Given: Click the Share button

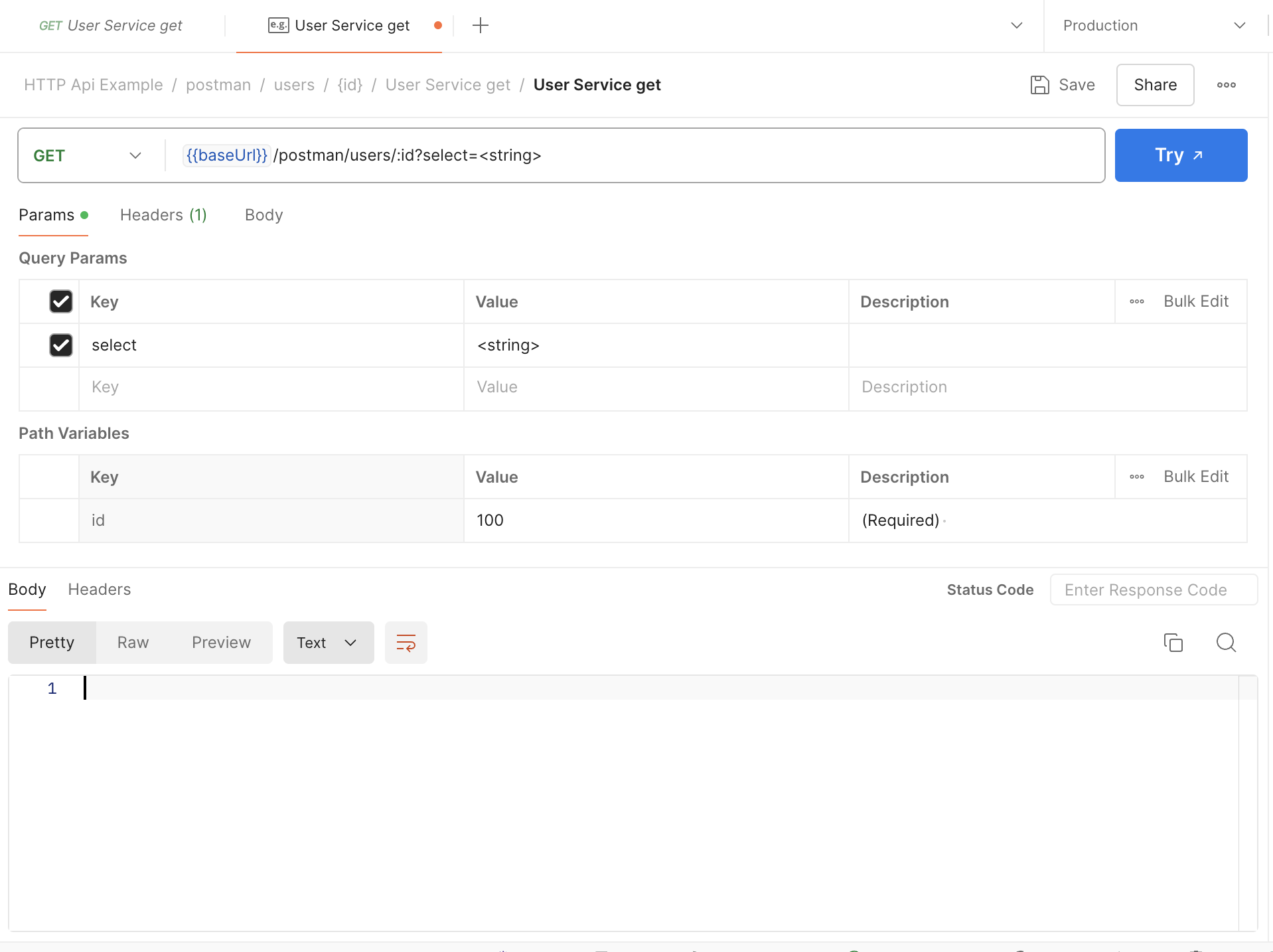Looking at the screenshot, I should [1155, 85].
